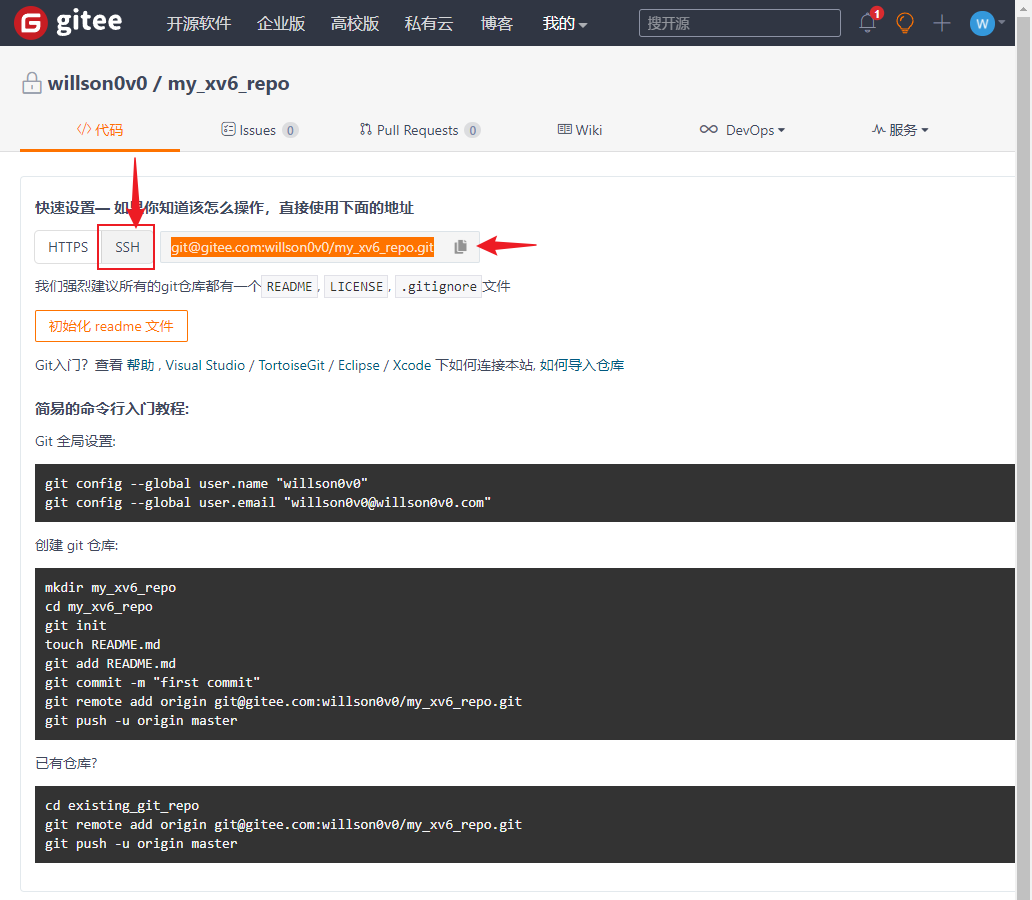Screen dimensions: 1032x900
Task: Open the DevOps dropdown
Action: [742, 130]
